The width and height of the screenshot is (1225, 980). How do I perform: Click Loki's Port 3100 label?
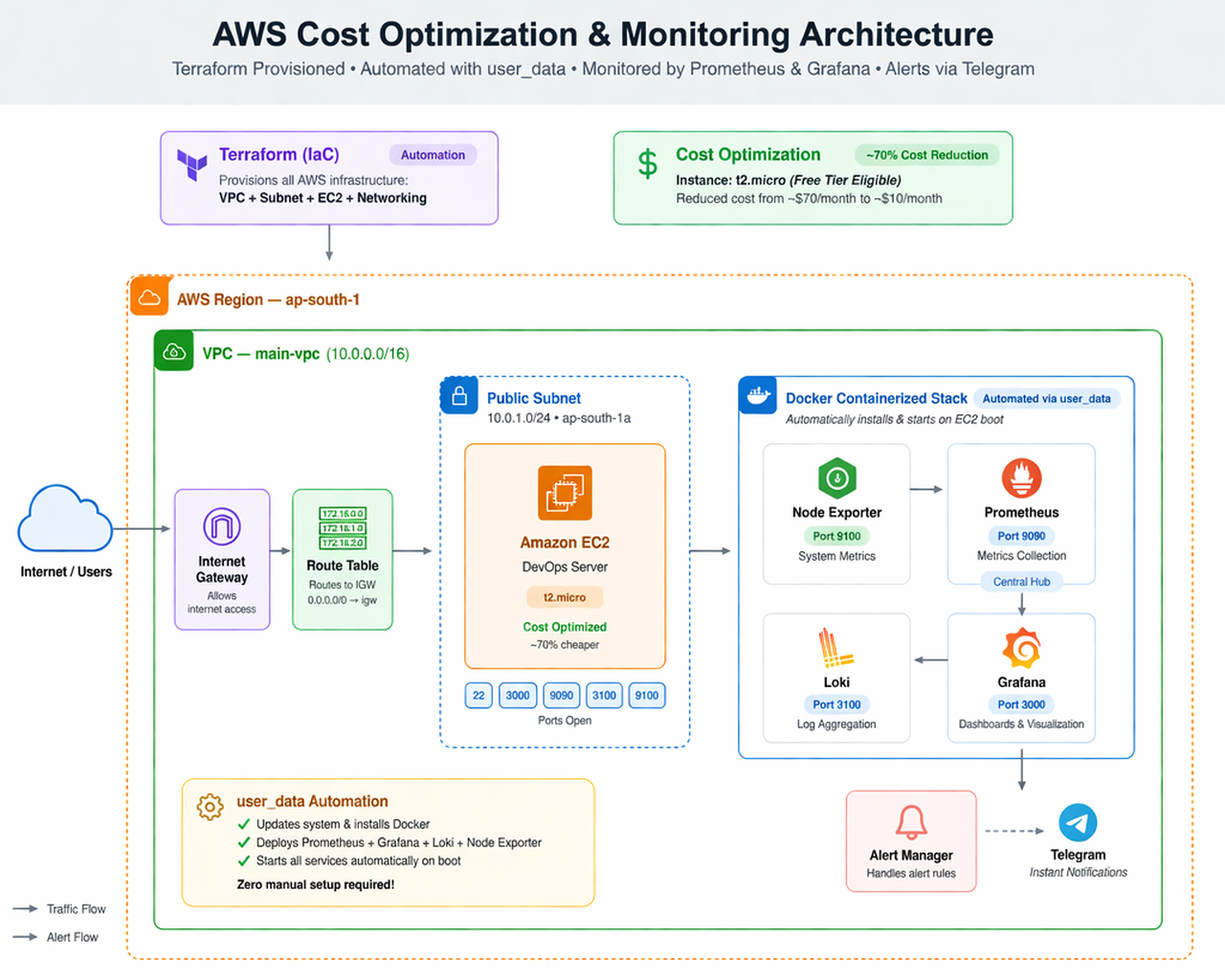[836, 704]
